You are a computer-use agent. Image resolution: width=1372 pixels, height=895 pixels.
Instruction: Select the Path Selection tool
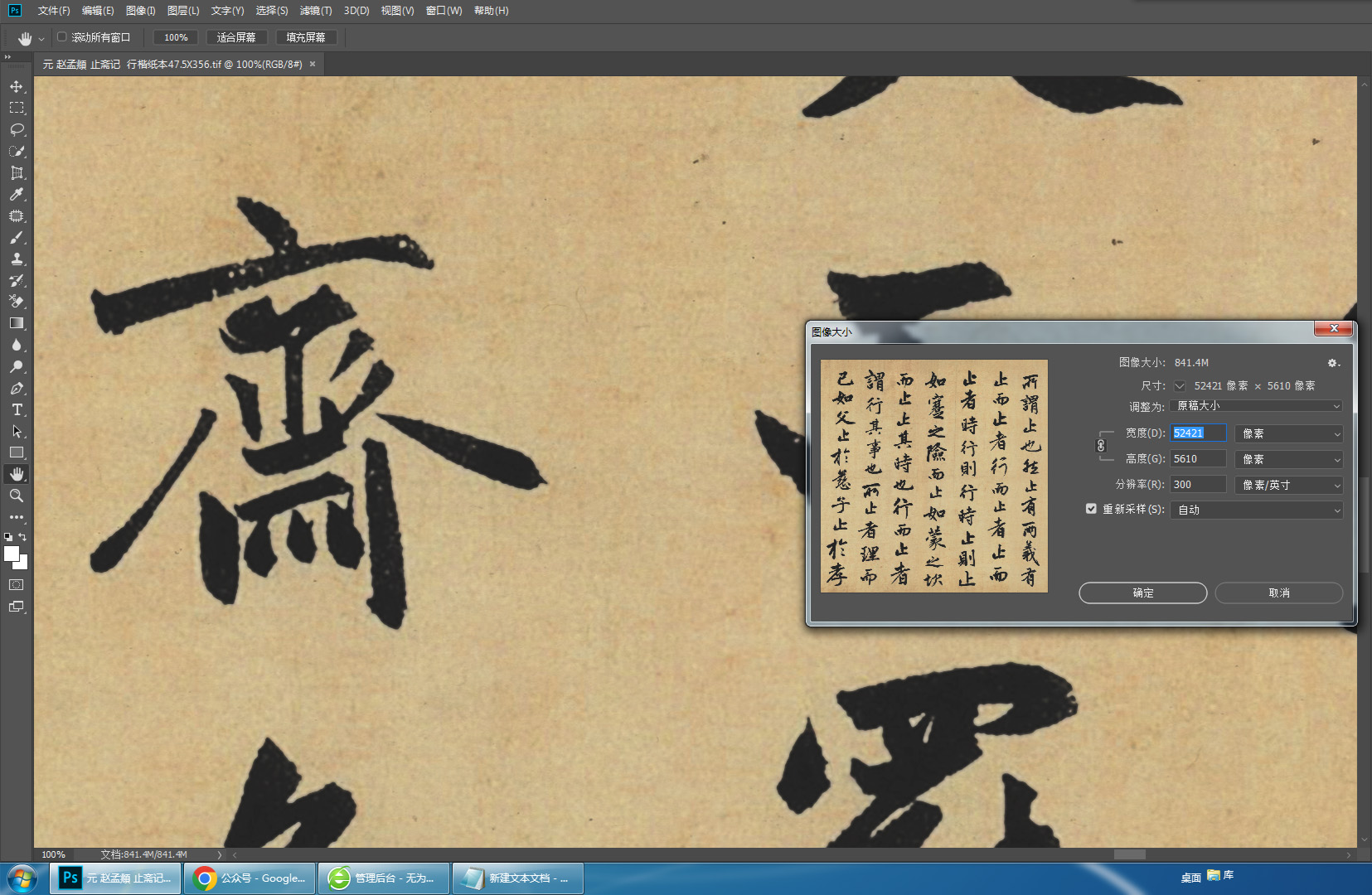17,431
